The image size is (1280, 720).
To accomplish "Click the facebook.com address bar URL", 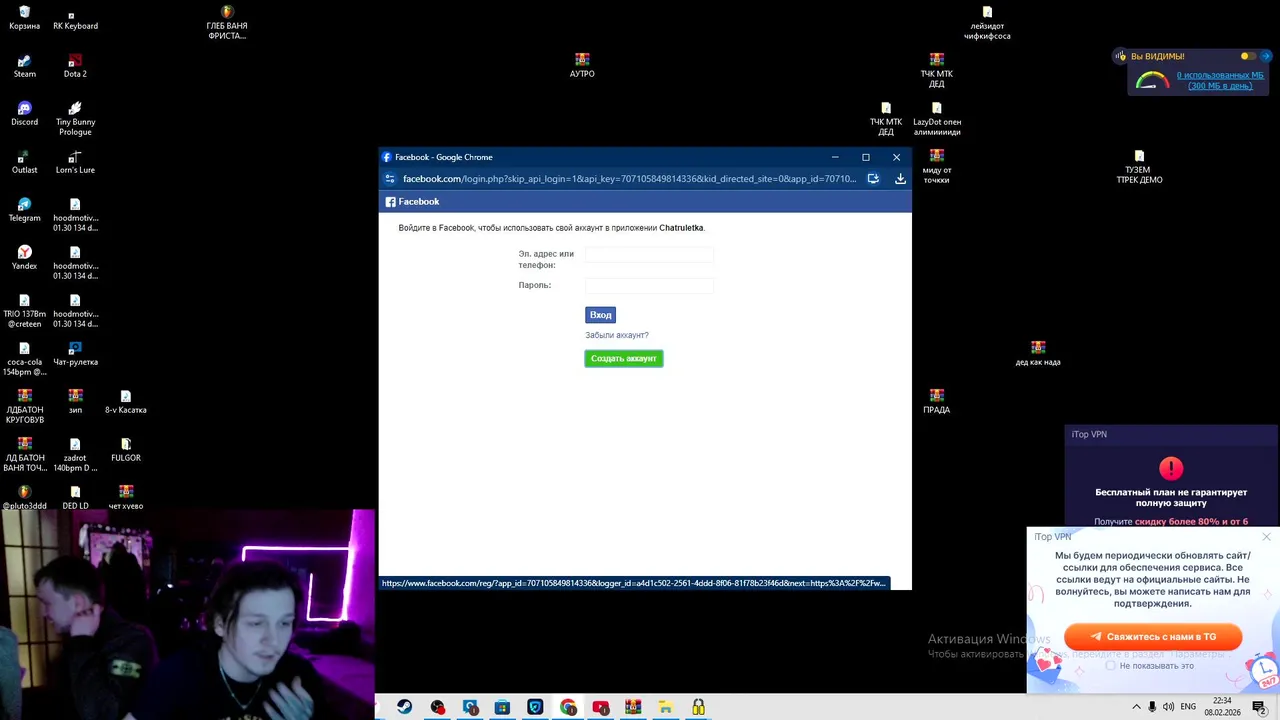I will [x=629, y=179].
